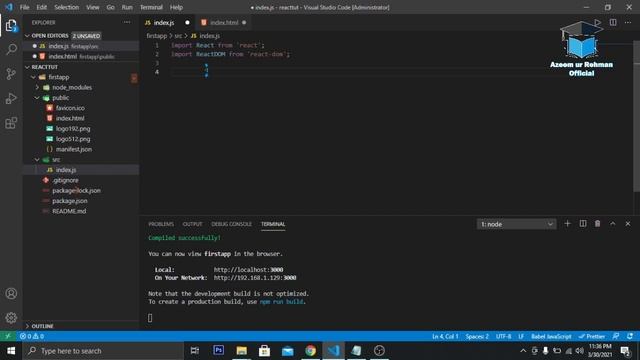Open .gitignore in the file tree
Viewport: 640px width, 360px height.
click(65, 180)
